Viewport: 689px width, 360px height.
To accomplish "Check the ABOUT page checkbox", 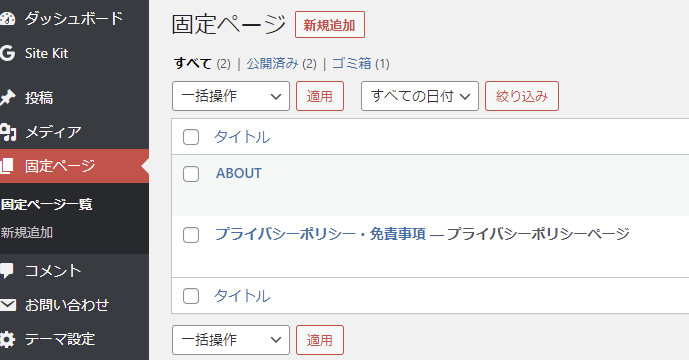I will point(191,174).
